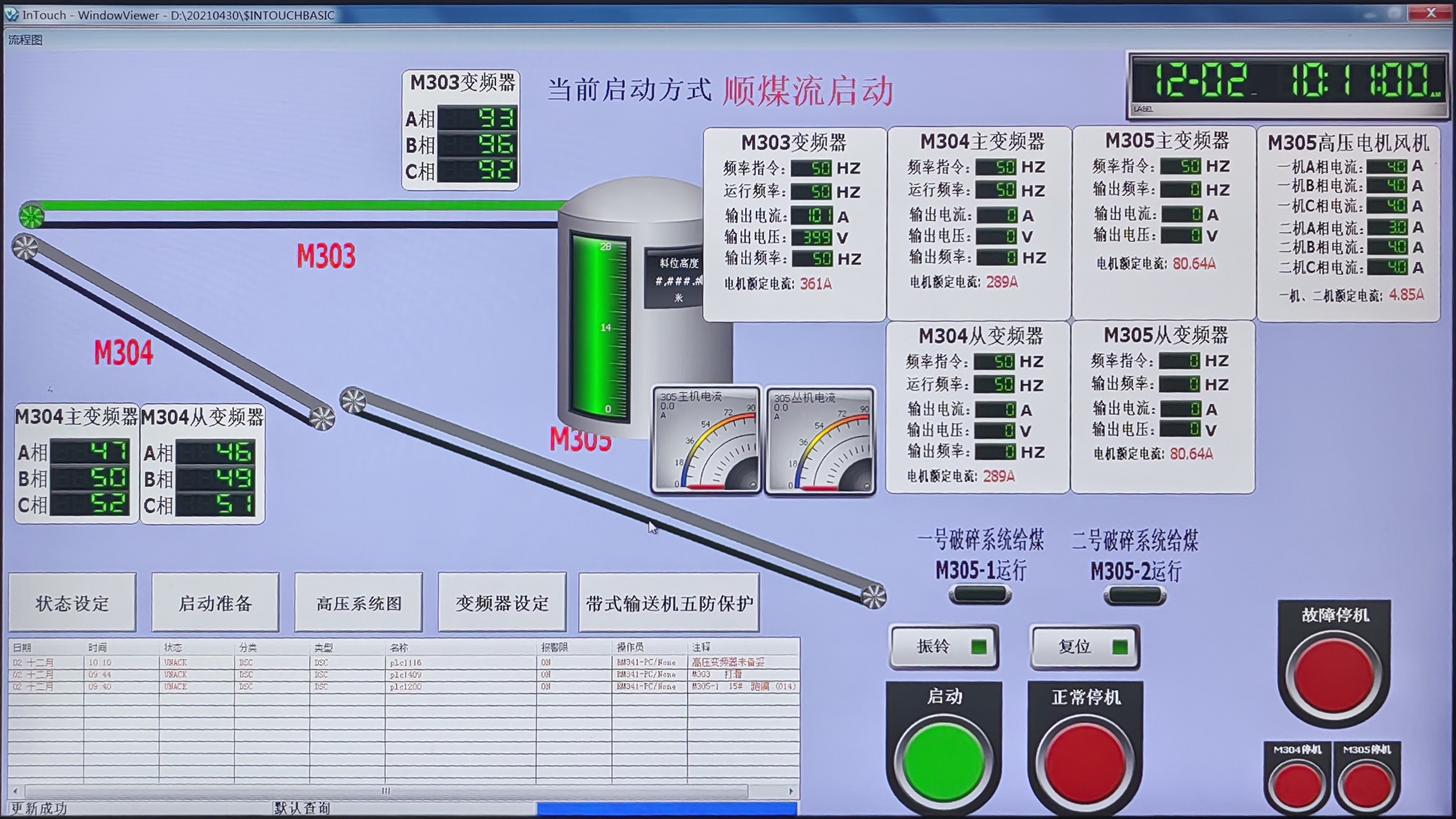Click the M305-2运行 indicator lamp
This screenshot has width=1456, height=819.
[1135, 595]
